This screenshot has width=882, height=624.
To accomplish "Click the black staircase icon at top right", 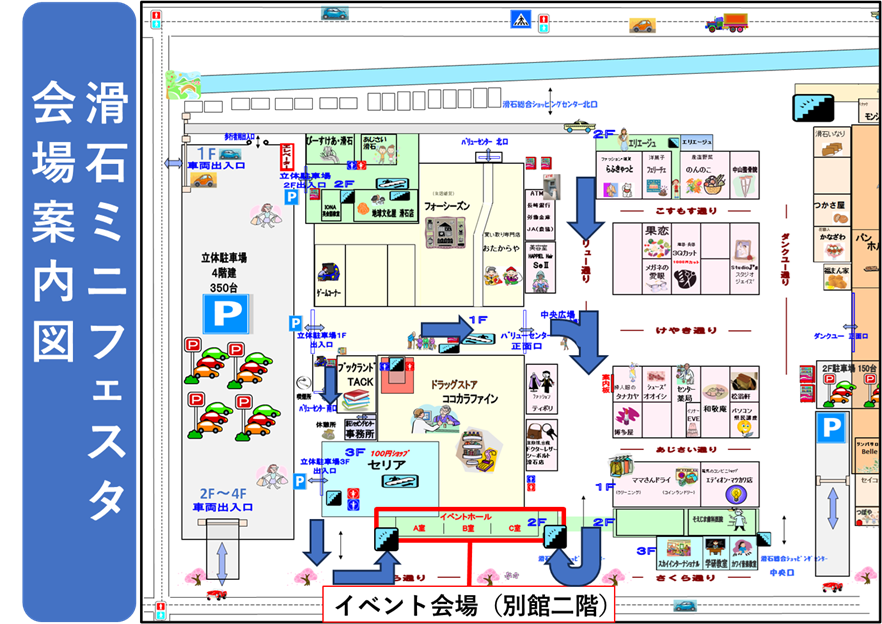I will [x=809, y=107].
